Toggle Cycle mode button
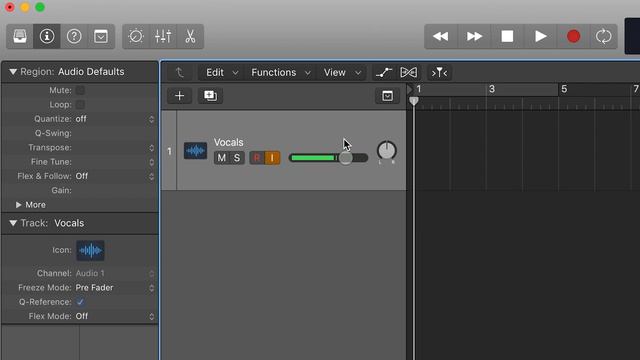 [604, 37]
